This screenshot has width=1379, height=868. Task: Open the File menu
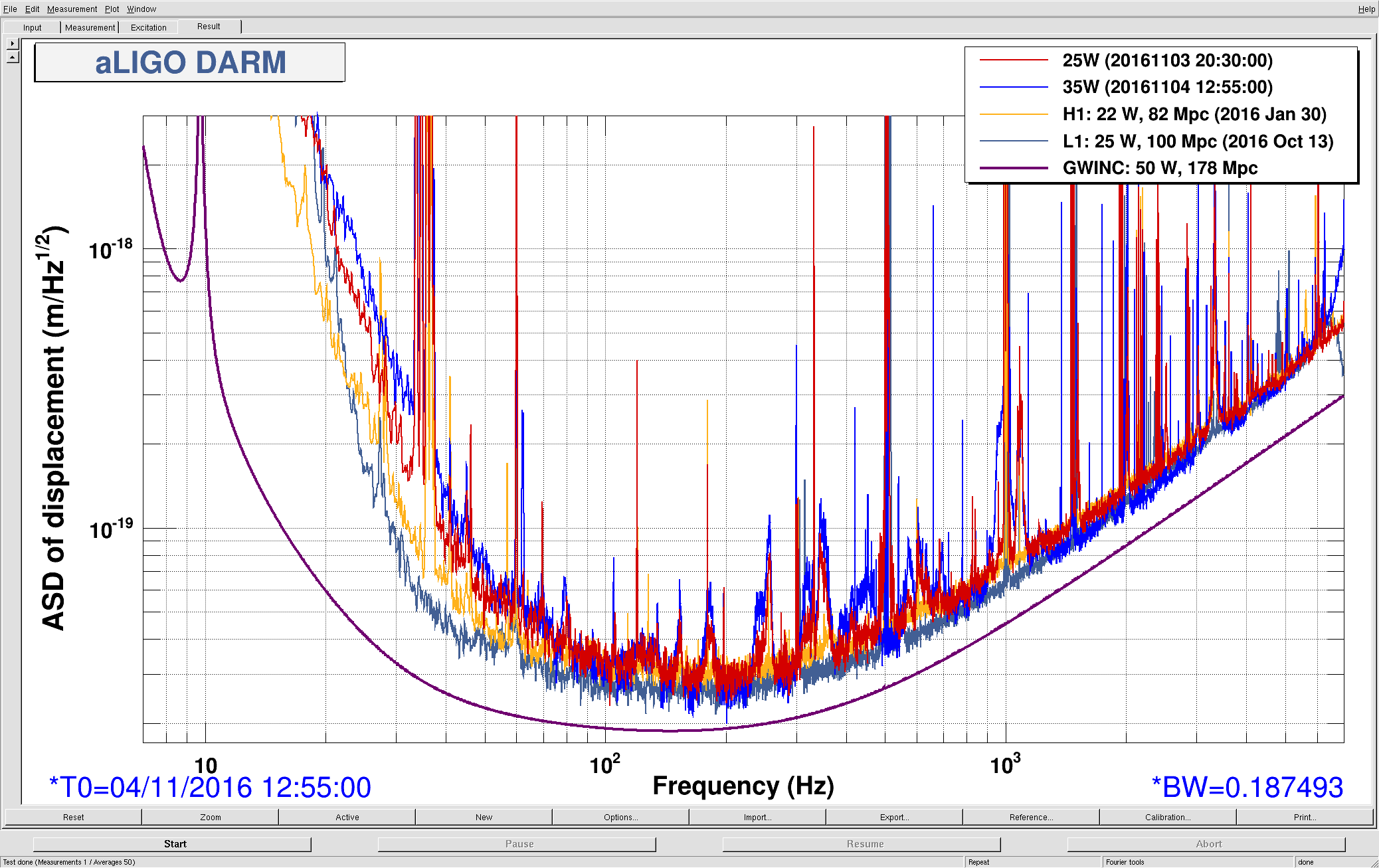tap(10, 9)
